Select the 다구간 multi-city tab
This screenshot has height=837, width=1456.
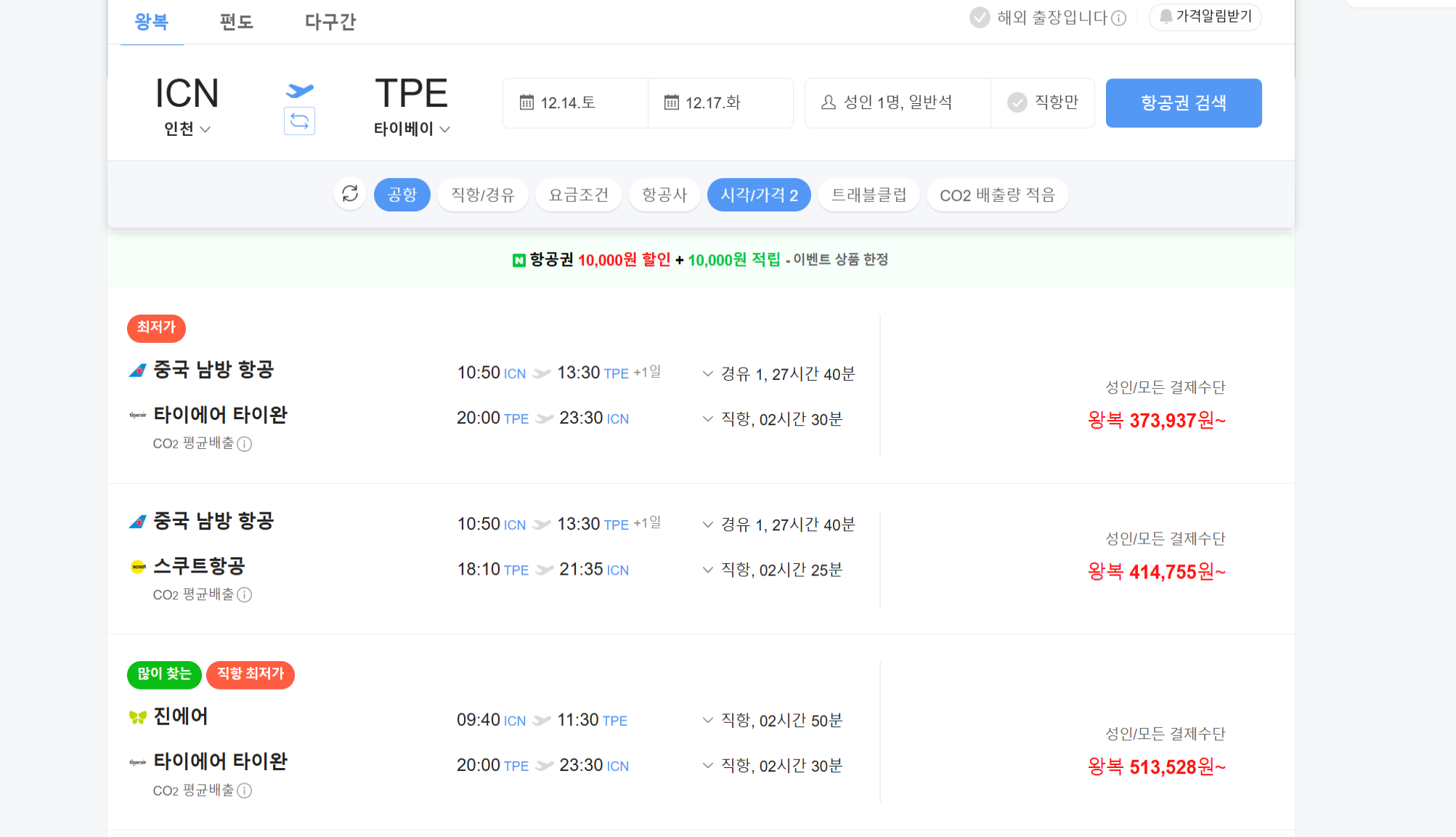pyautogui.click(x=330, y=22)
